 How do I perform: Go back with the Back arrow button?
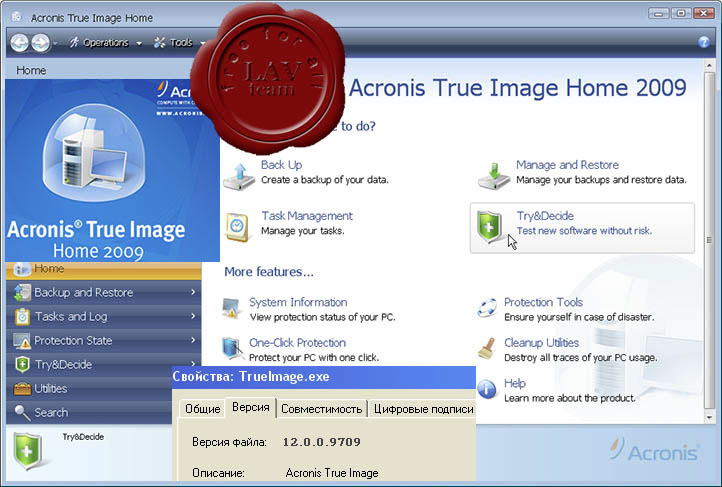tap(20, 43)
